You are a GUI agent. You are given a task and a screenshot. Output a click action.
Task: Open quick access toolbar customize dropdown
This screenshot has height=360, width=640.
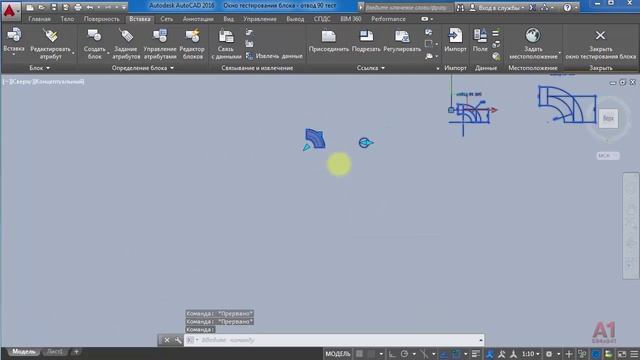coord(124,7)
